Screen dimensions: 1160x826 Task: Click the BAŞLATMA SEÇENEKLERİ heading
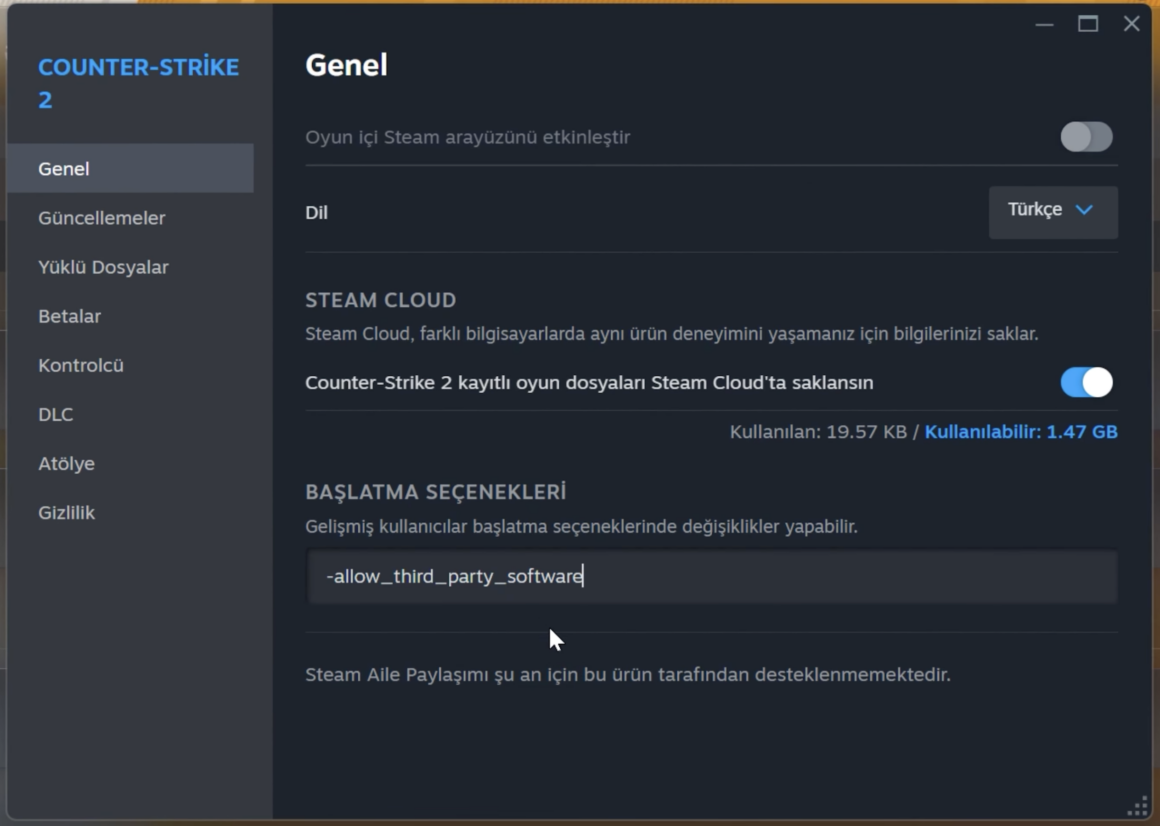(436, 492)
